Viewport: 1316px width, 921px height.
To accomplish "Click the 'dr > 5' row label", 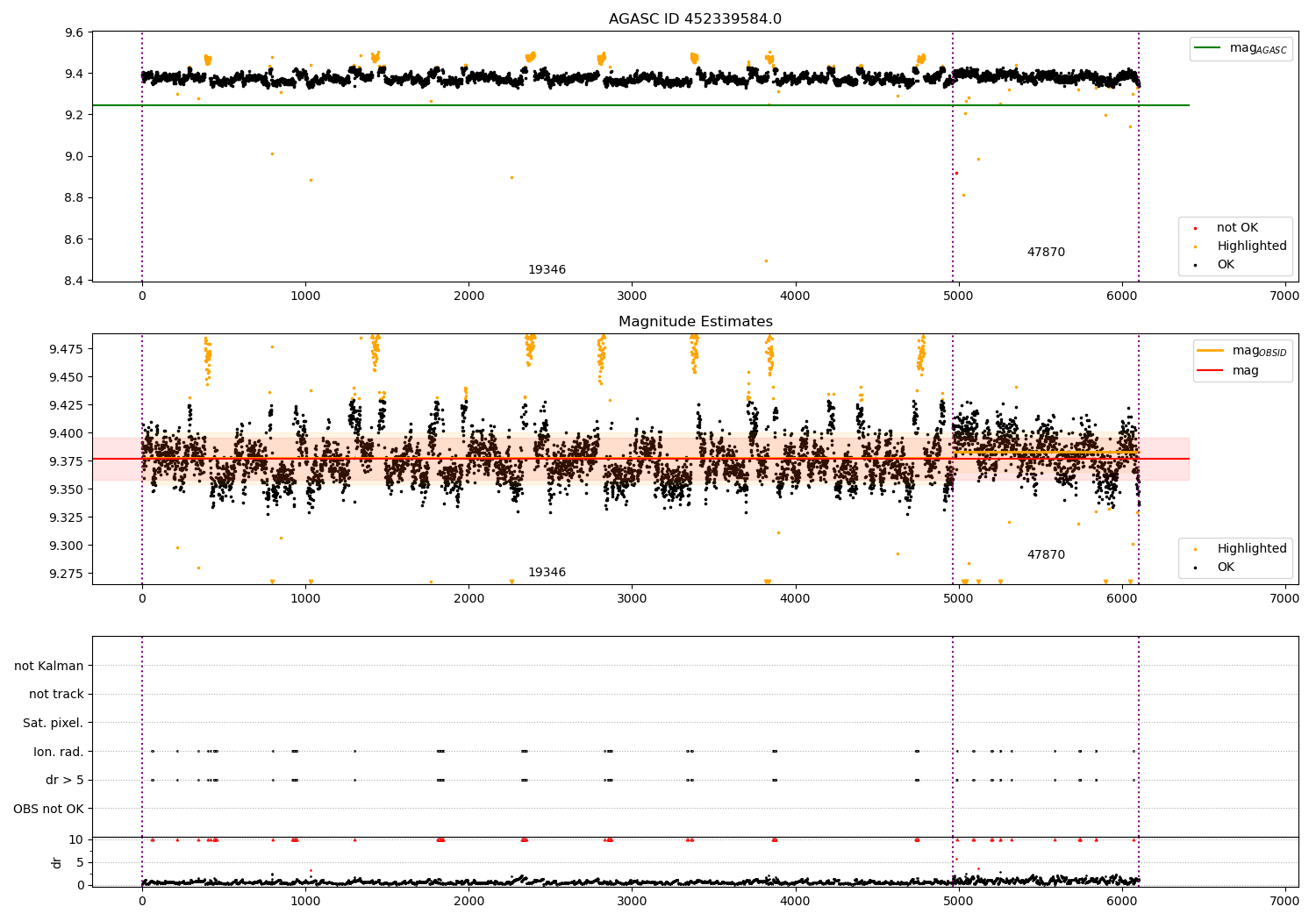I will coord(65,781).
